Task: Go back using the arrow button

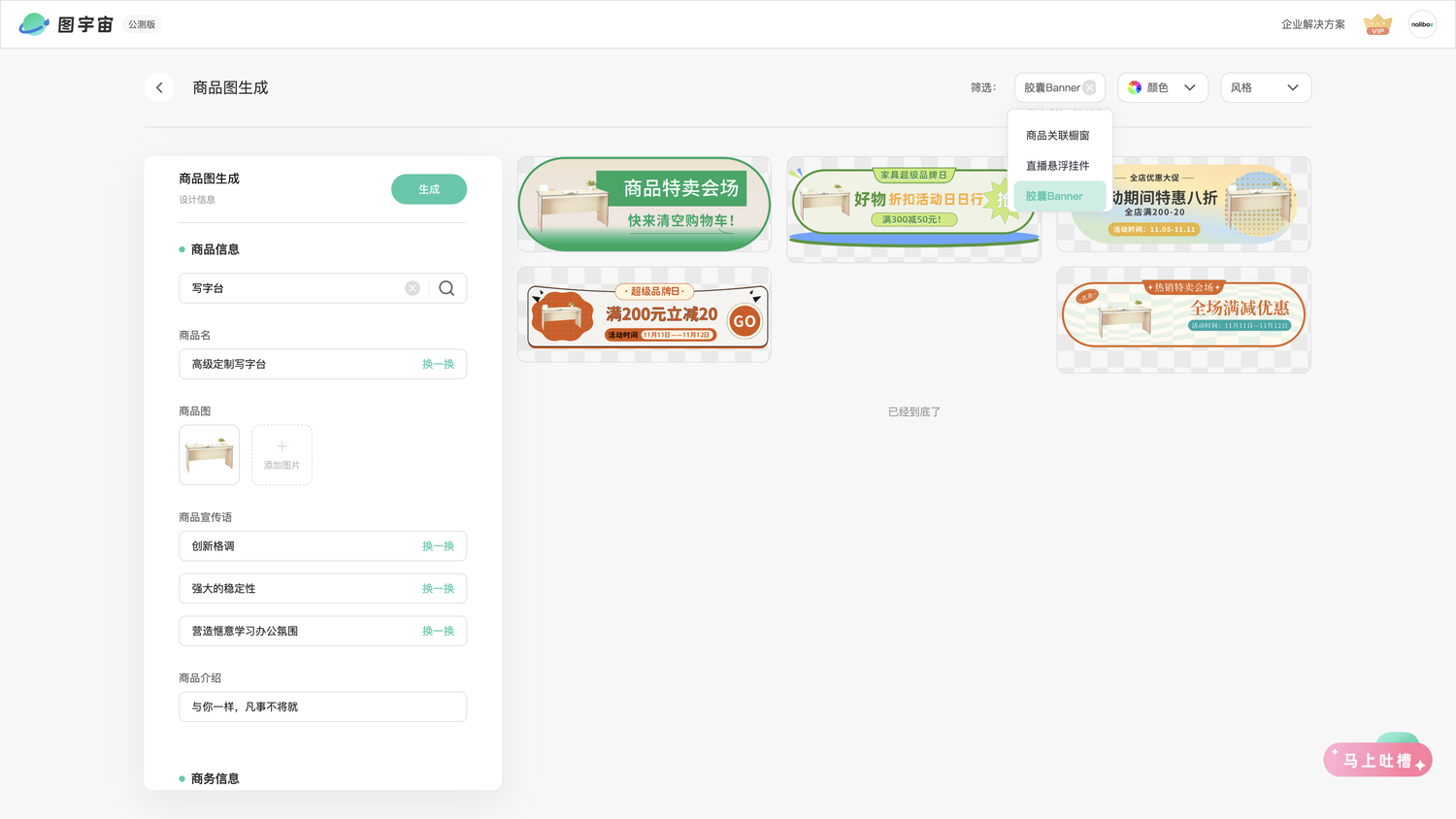Action: coord(159,87)
